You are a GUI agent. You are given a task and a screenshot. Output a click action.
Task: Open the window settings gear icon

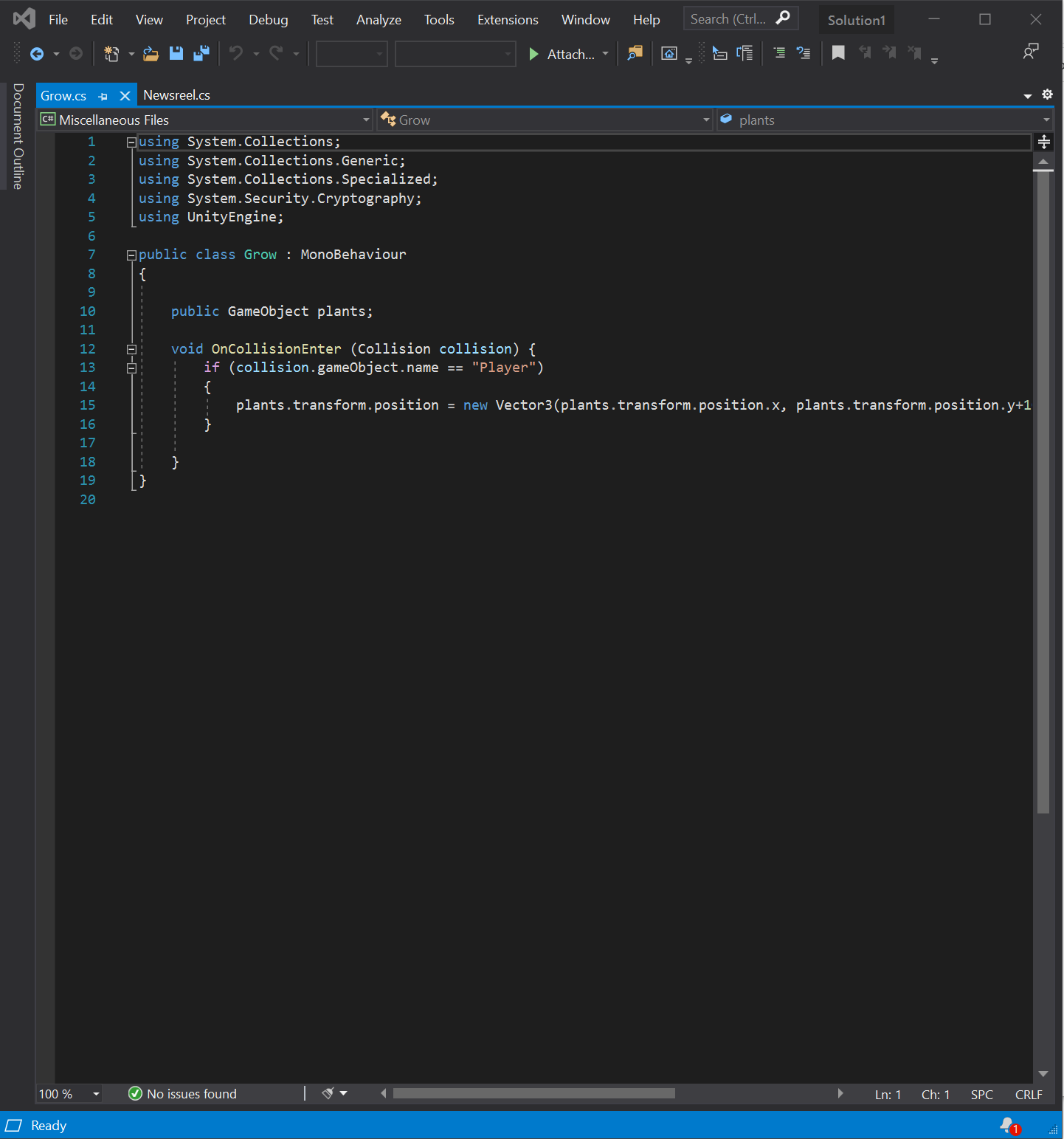[x=1047, y=94]
